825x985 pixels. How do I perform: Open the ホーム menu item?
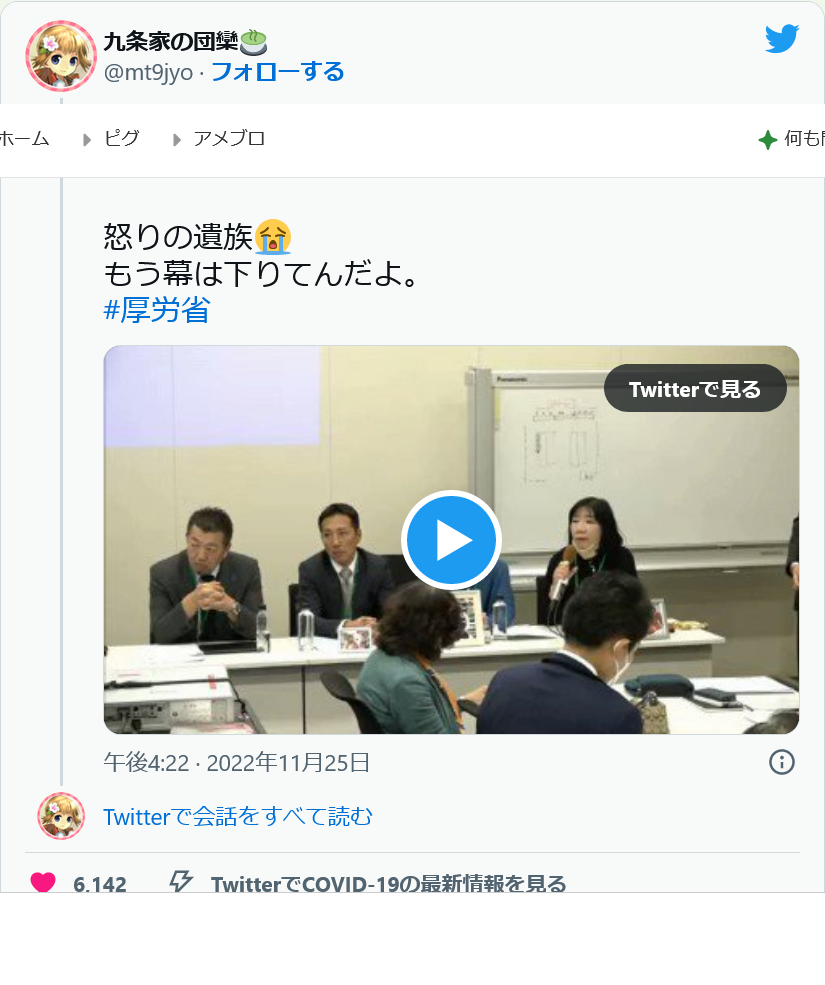point(25,138)
